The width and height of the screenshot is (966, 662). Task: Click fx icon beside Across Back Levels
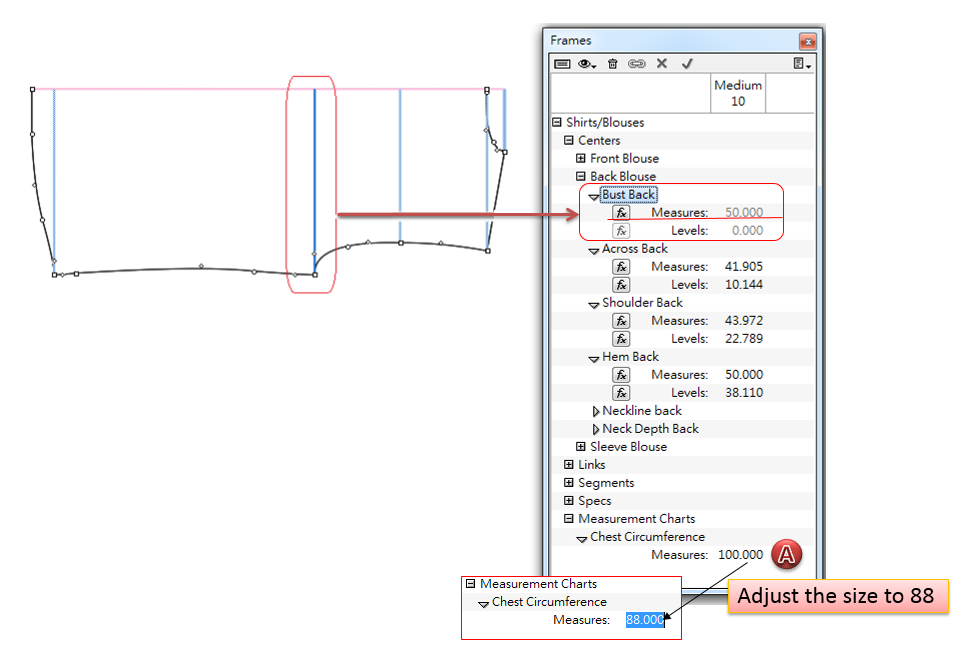coord(621,285)
